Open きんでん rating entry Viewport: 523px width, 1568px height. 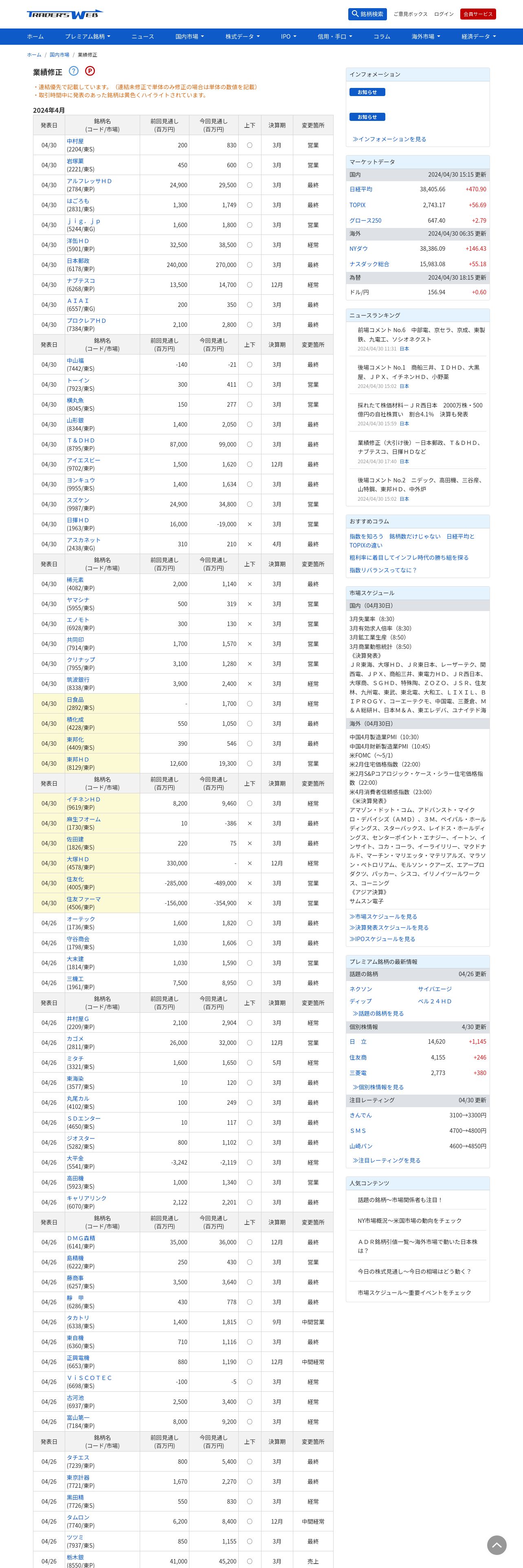pos(360,1115)
